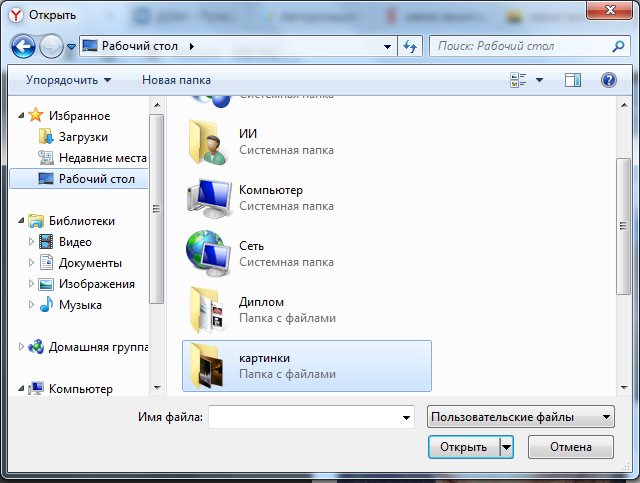Select the Сеть globe icon
Image resolution: width=640 pixels, height=483 pixels.
click(x=209, y=254)
